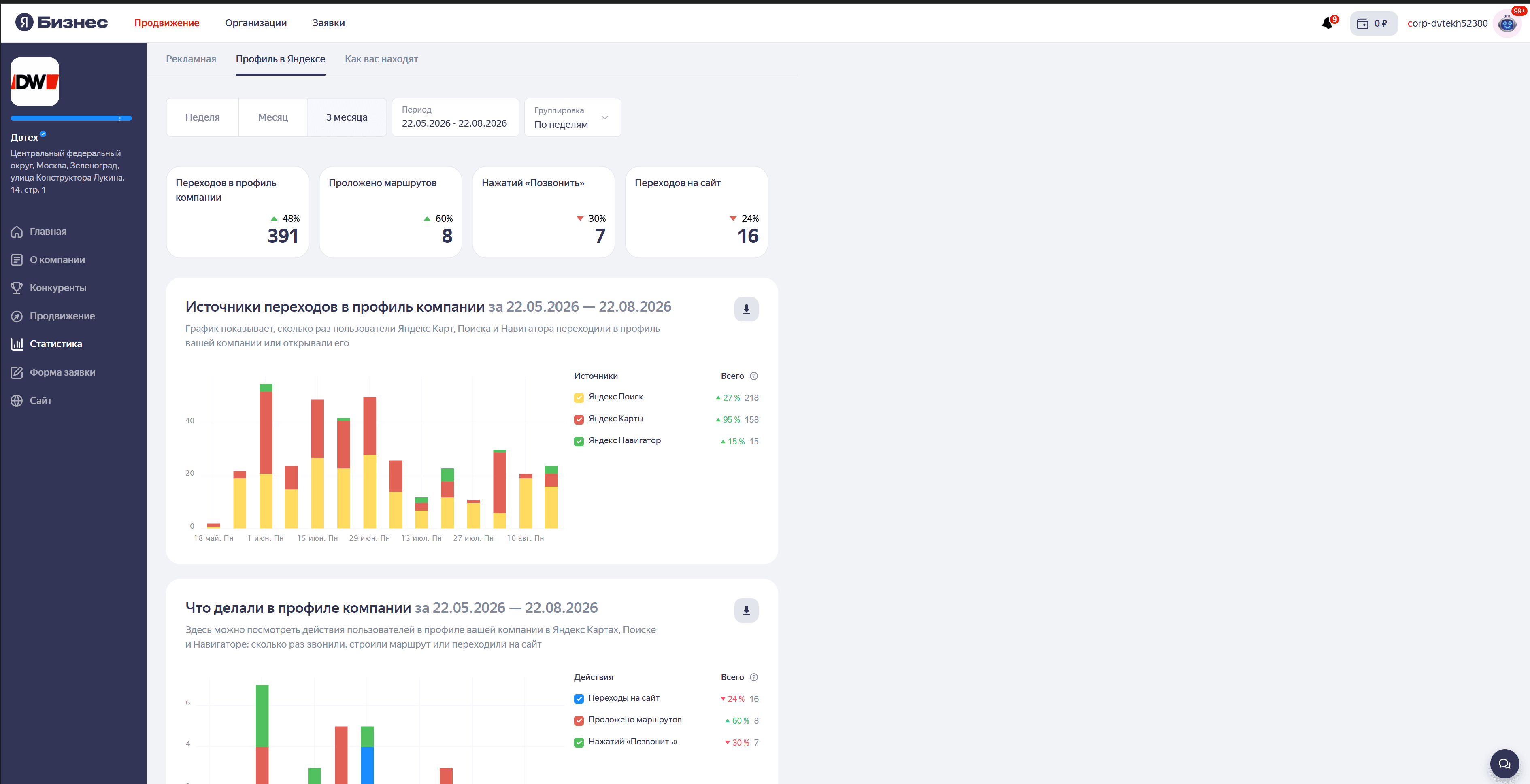
Task: Click the Двтех company name
Action: (24, 138)
